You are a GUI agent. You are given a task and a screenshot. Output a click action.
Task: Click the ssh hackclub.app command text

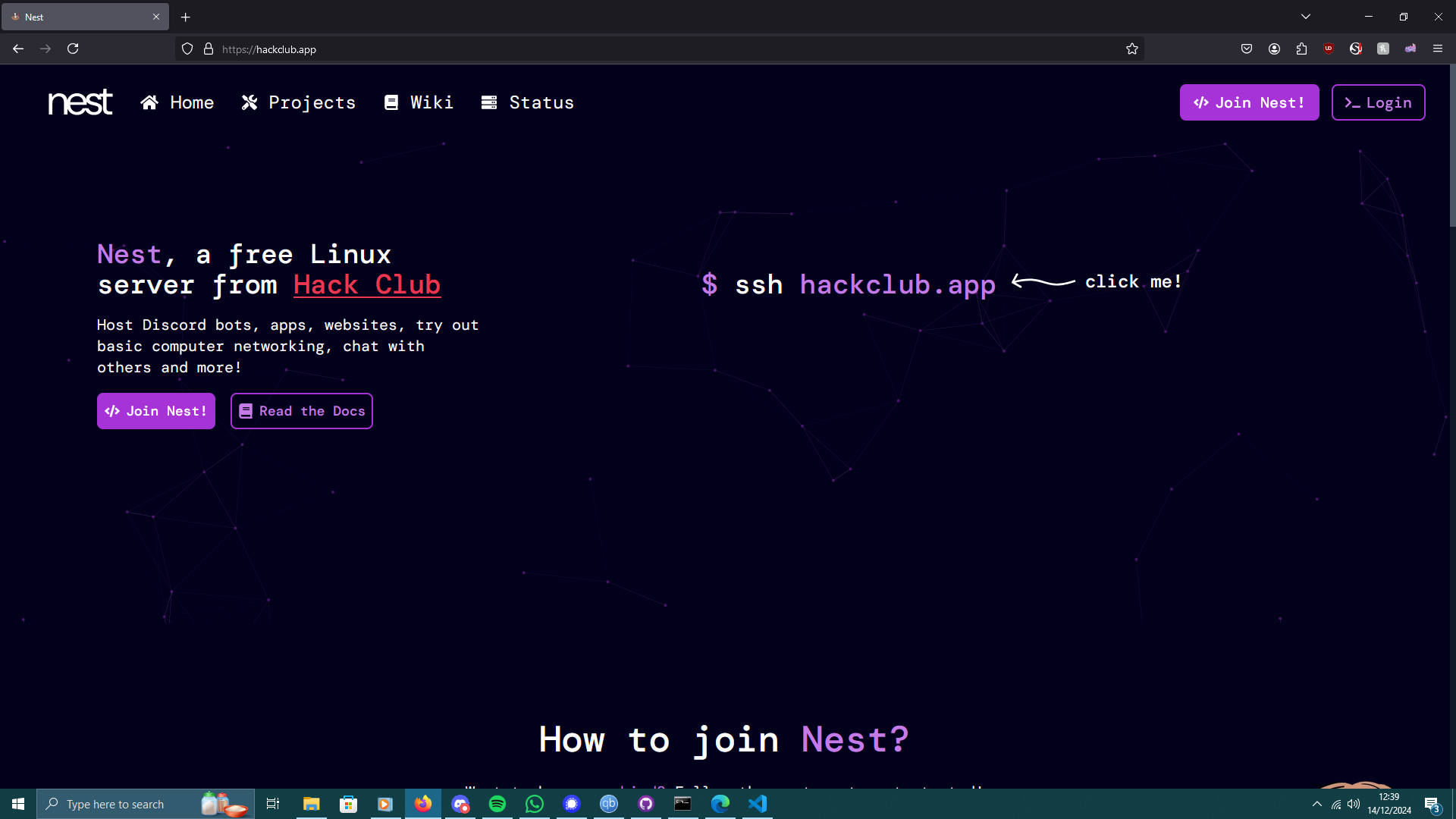coord(849,285)
